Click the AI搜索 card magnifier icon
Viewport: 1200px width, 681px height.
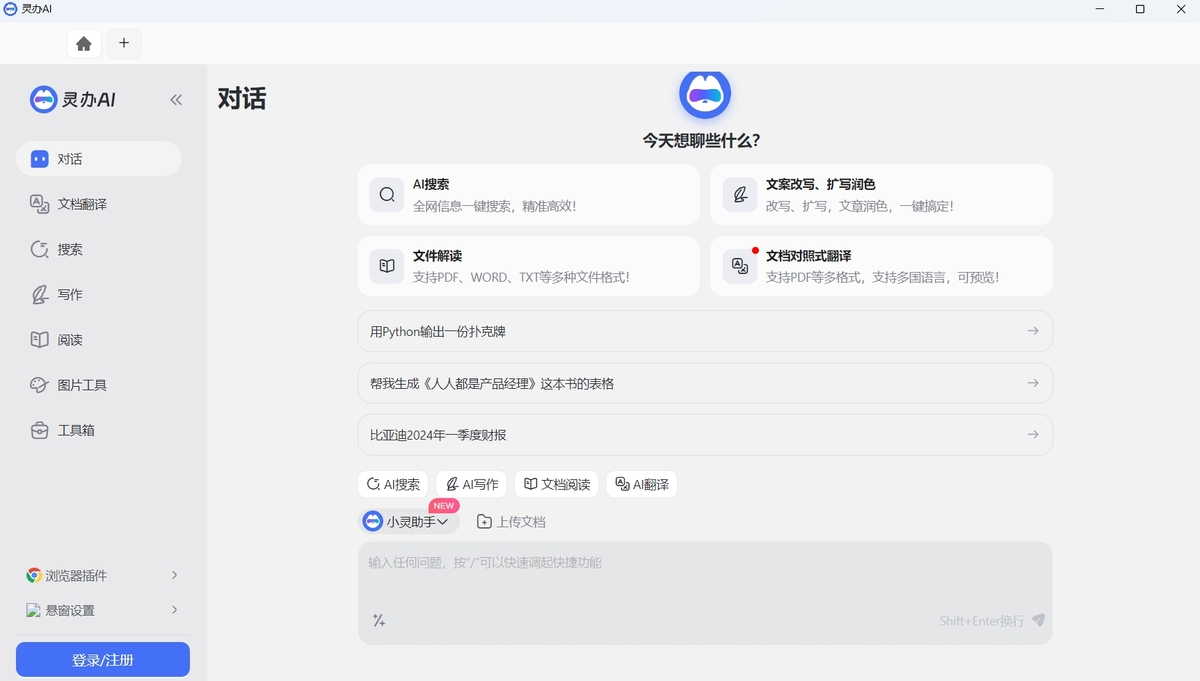pos(387,194)
